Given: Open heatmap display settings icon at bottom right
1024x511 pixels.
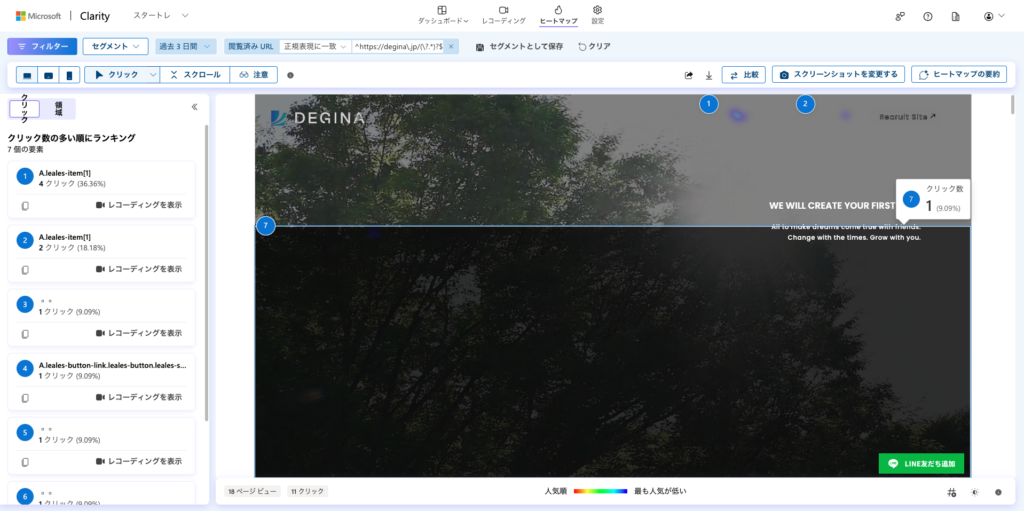Looking at the screenshot, I should pyautogui.click(x=950, y=492).
